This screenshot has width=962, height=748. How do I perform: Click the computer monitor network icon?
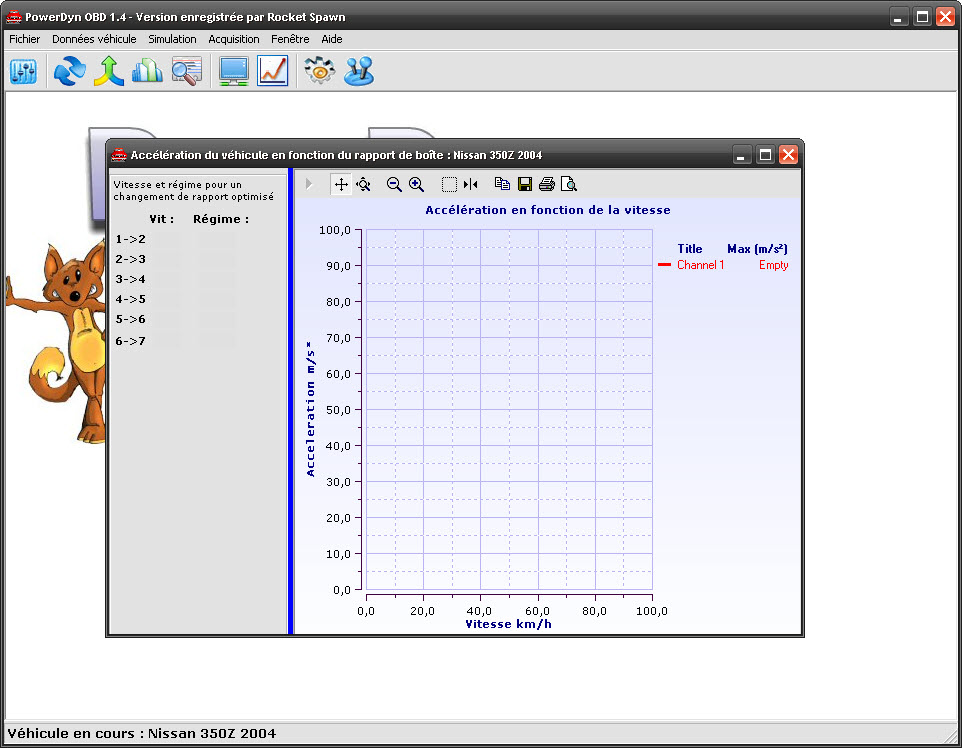234,71
